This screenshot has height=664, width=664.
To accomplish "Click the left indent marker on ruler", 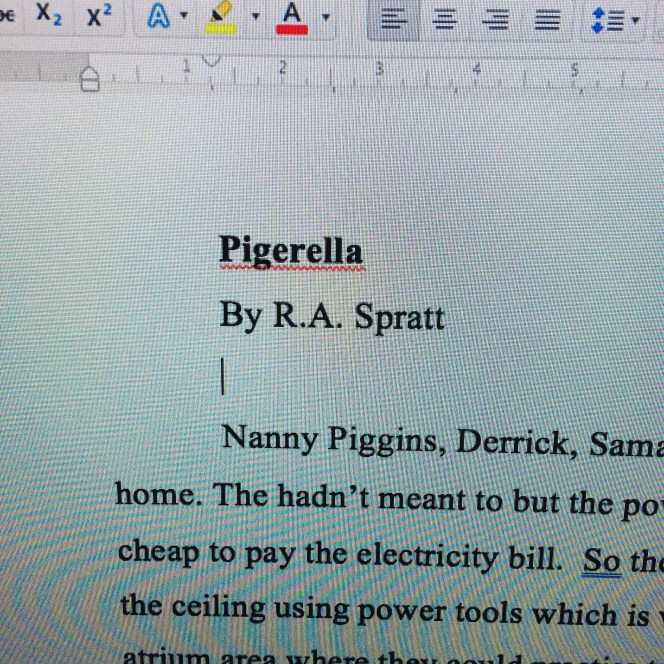I will pos(90,80).
